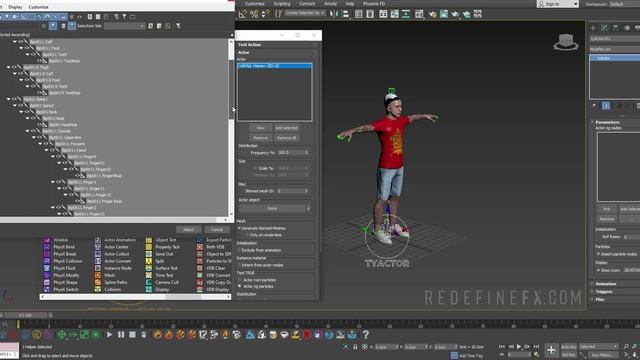Choose the Collision operator icon

point(98,289)
